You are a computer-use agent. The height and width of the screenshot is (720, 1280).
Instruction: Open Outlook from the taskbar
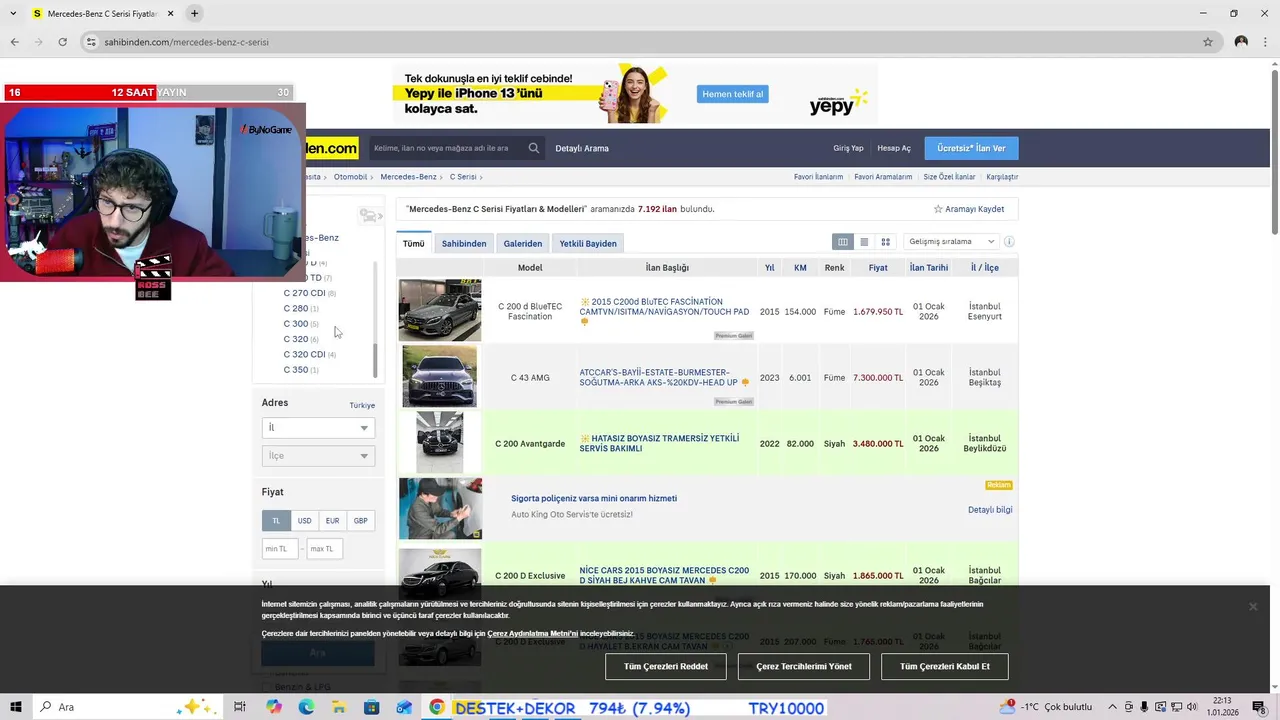404,707
